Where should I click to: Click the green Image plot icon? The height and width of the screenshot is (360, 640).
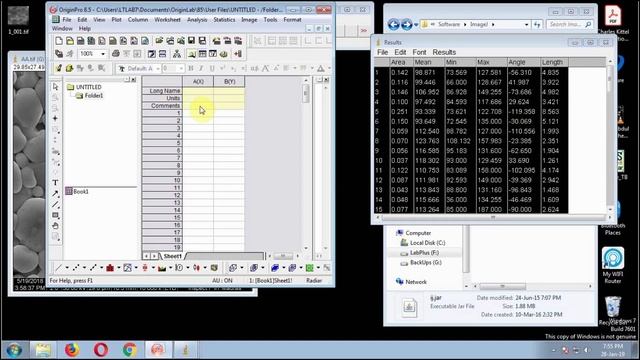(309, 268)
